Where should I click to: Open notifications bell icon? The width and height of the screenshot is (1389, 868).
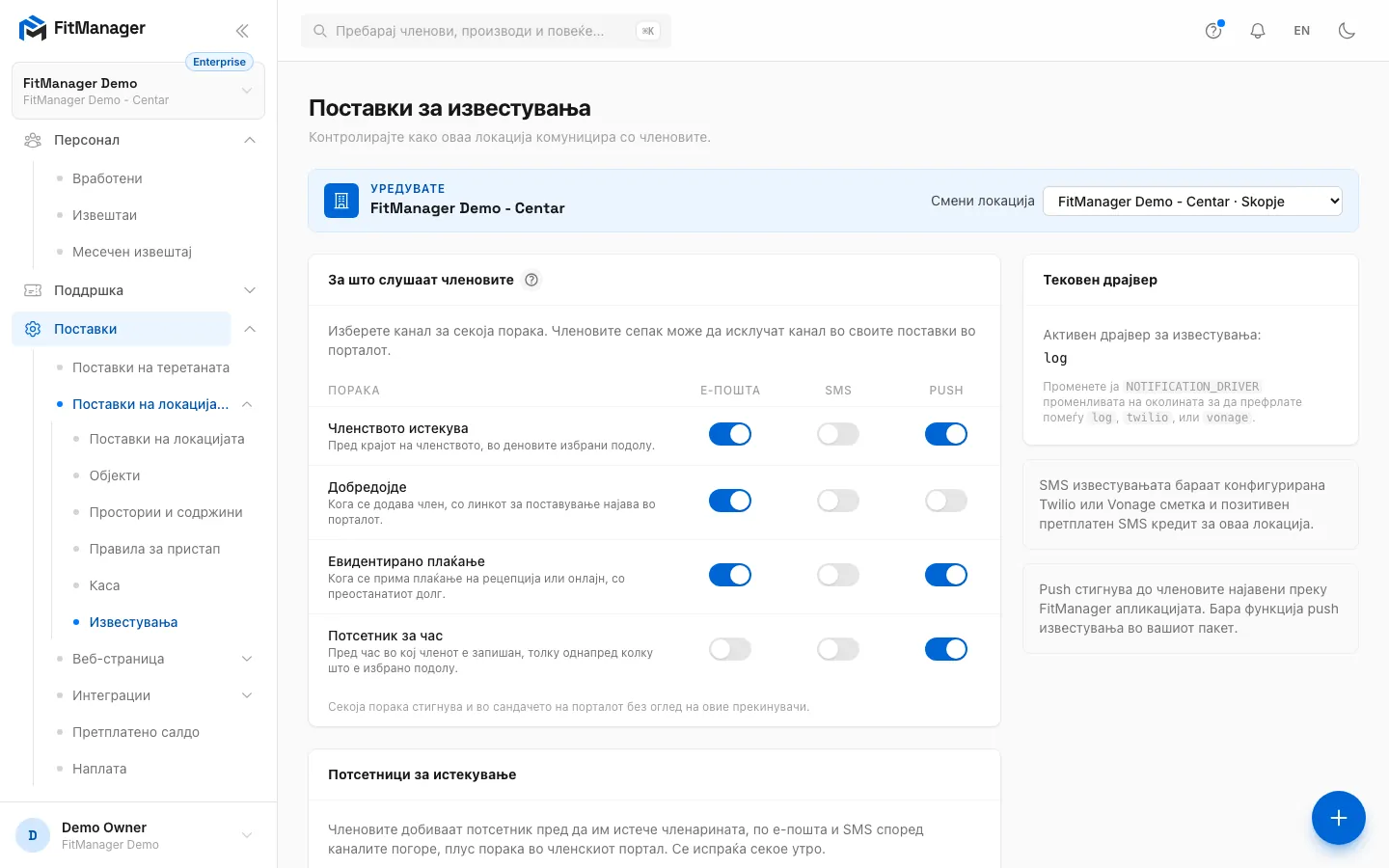pos(1258,31)
